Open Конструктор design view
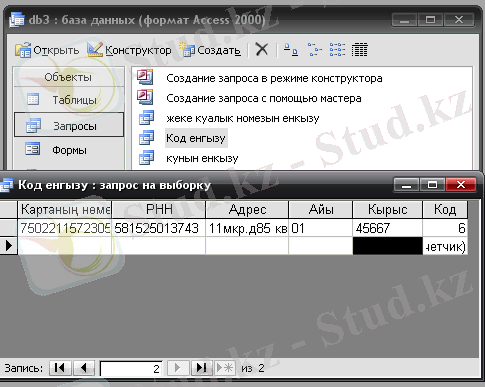This screenshot has width=485, height=387. (x=129, y=50)
